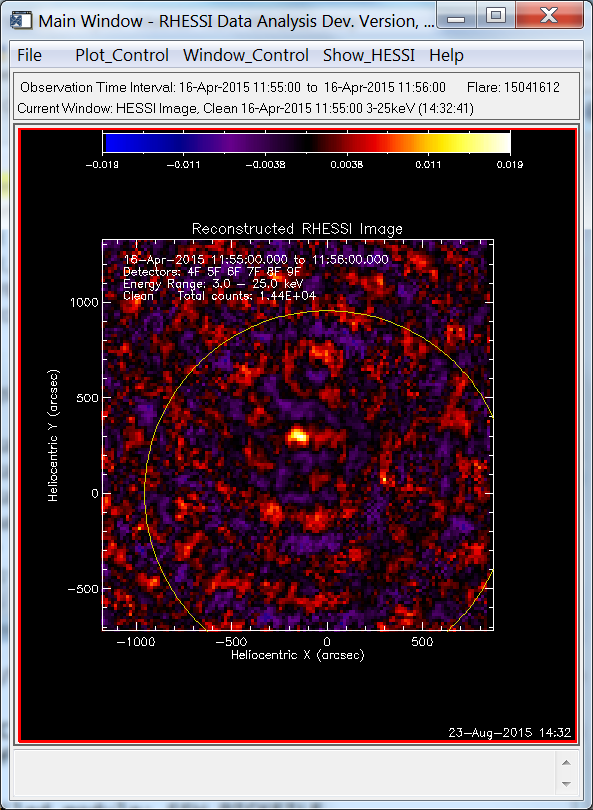Click the Reconstructed RHESSI Image title
The image size is (593, 810).
pos(297,229)
